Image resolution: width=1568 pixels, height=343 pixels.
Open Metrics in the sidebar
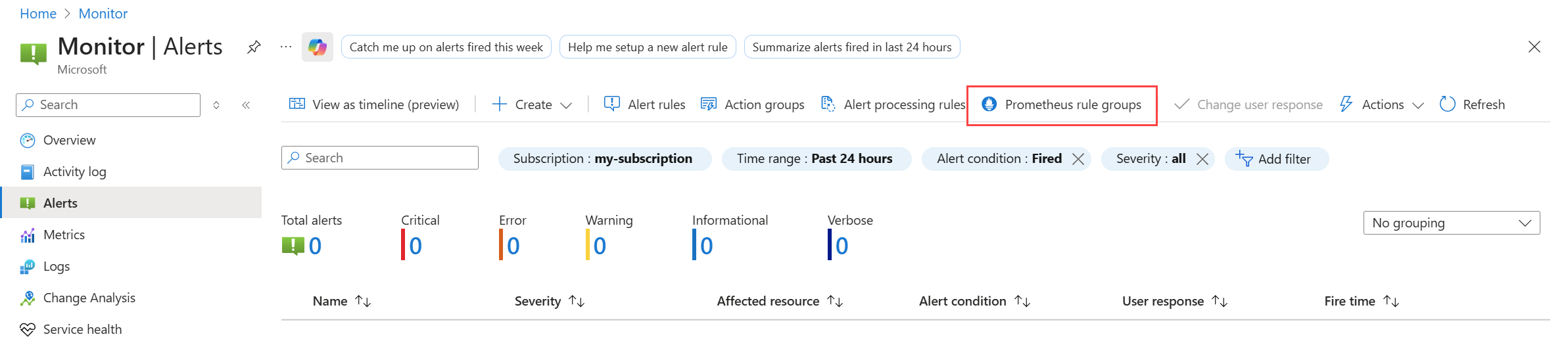[x=64, y=235]
